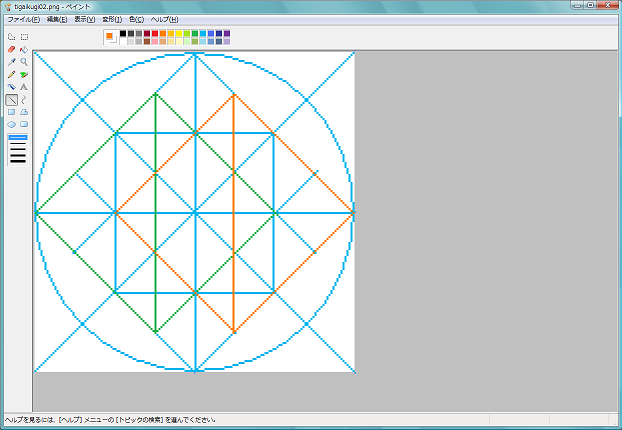Pick the Airbrush spray tool
Viewport: 622px width, 430px height.
coord(12,87)
